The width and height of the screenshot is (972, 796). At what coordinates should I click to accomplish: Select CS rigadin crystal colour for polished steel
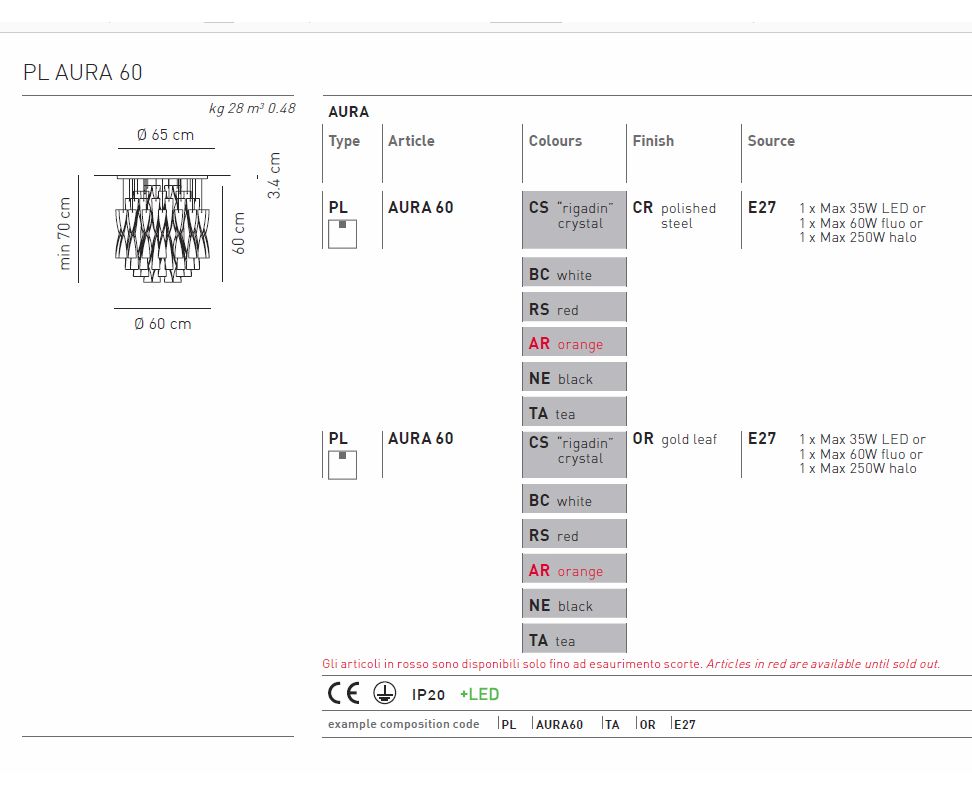coord(574,219)
